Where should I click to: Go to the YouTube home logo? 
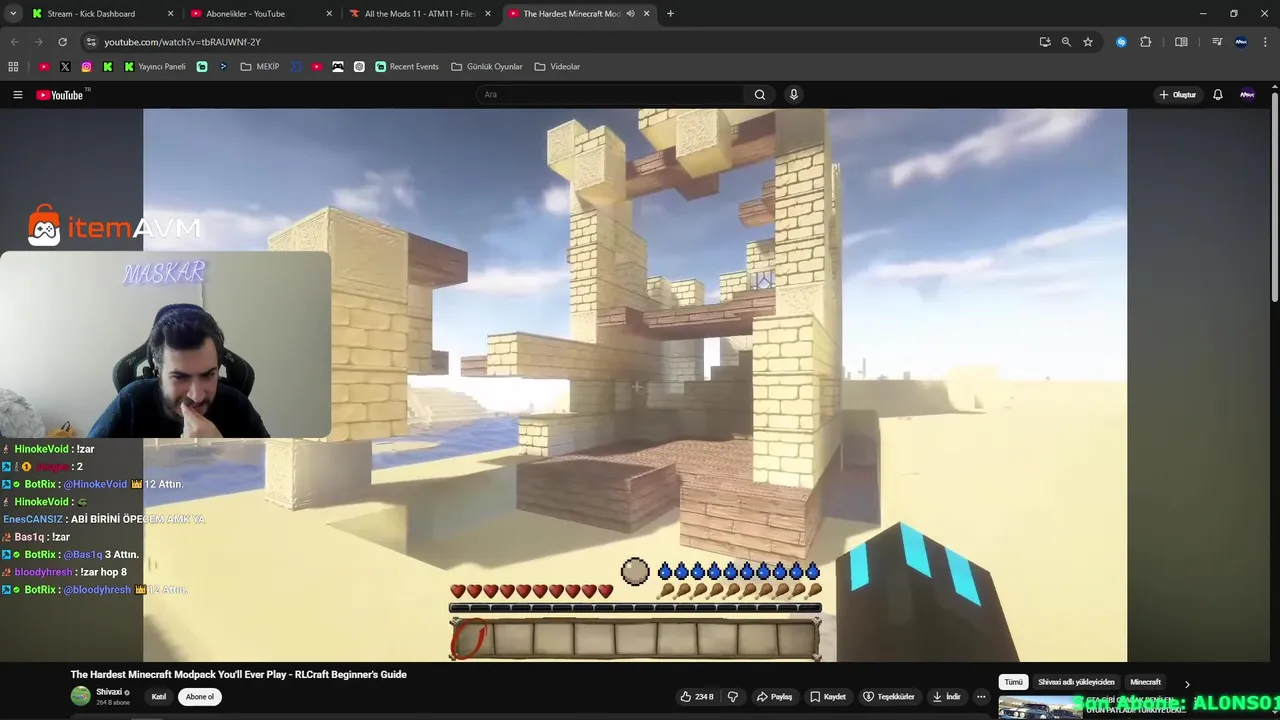coord(61,95)
